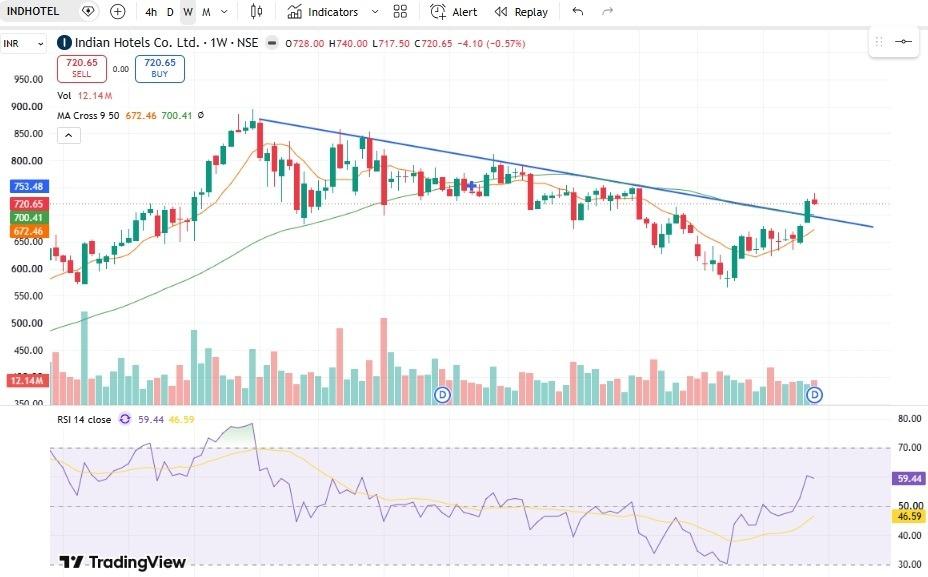928x577 pixels.
Task: Click the 720.65 BUY button
Action: (160, 68)
